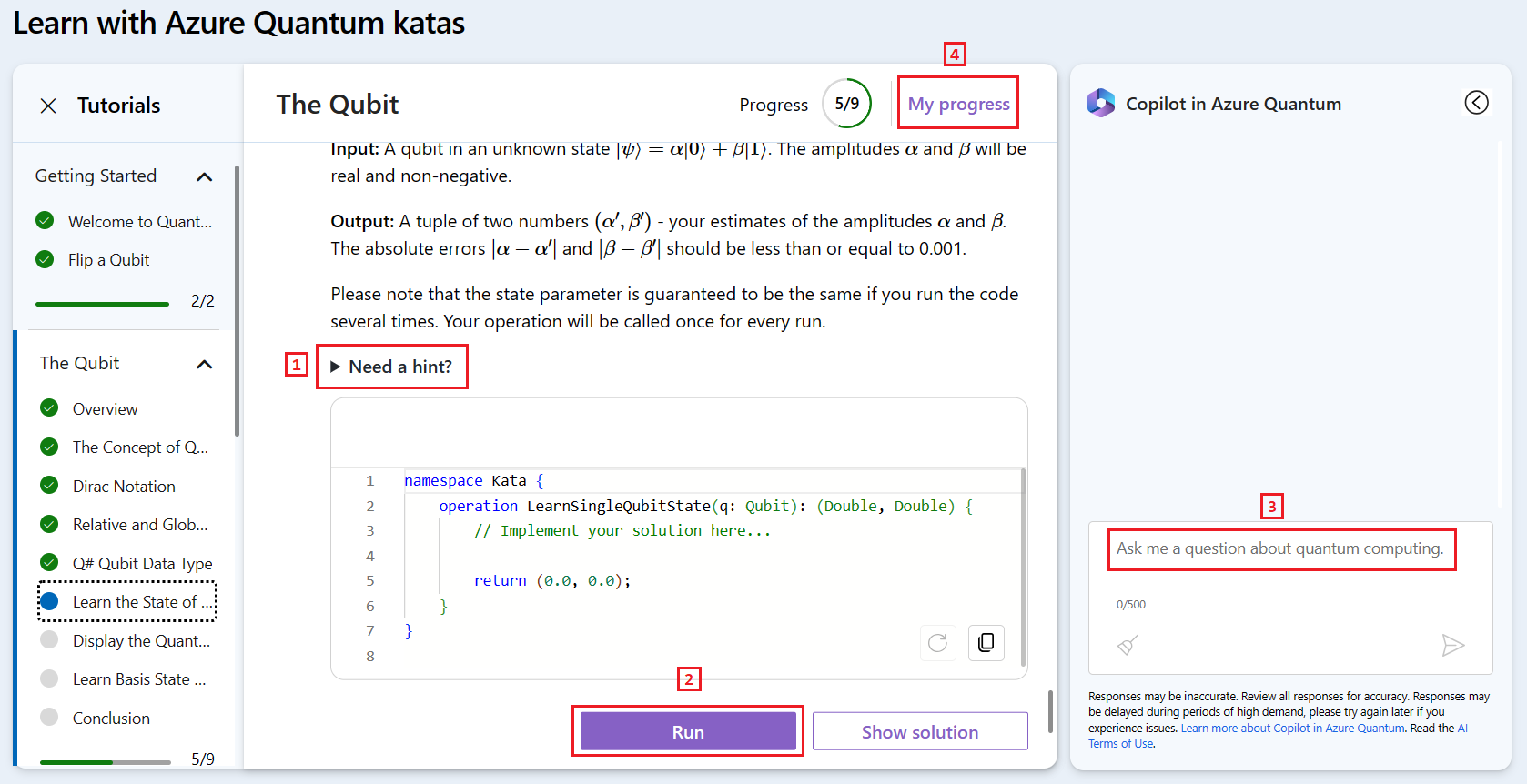
Task: Click the green checkmark beside Welcome to Quant...
Action: (x=45, y=220)
